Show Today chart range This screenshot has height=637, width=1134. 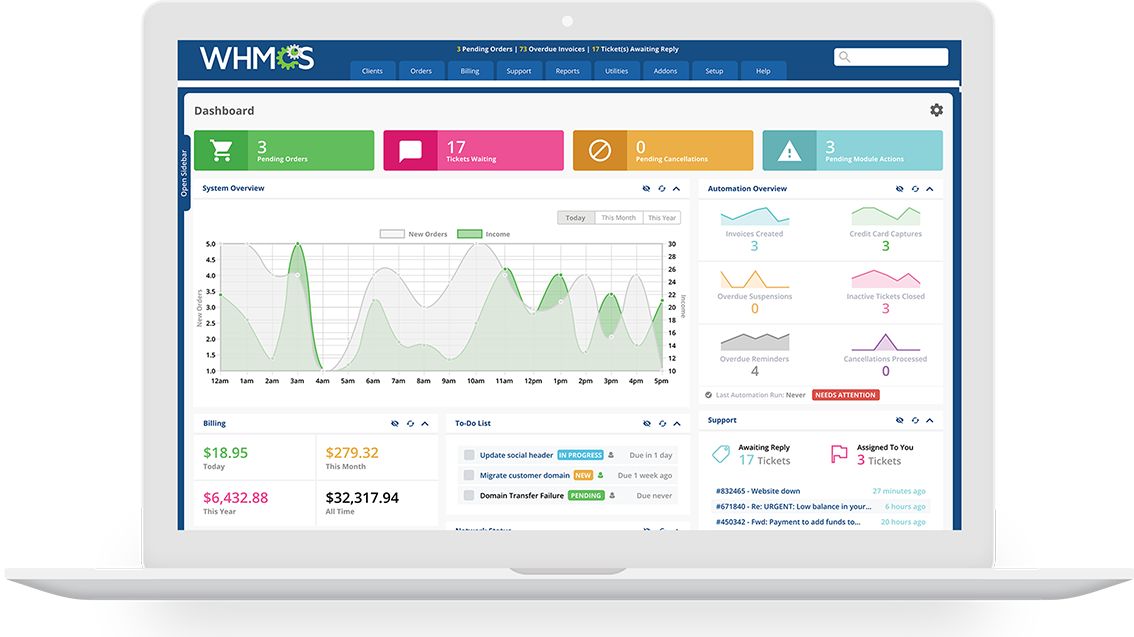[x=576, y=218]
